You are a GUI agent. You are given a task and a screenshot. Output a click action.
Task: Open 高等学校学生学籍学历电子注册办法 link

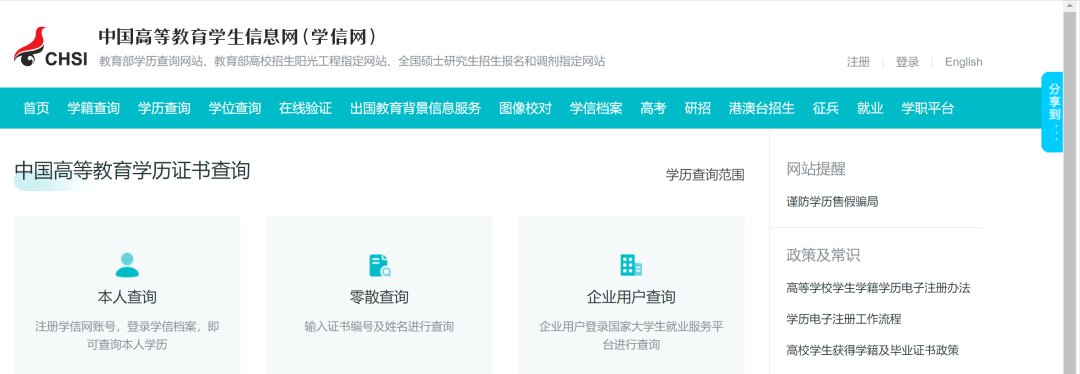click(878, 288)
